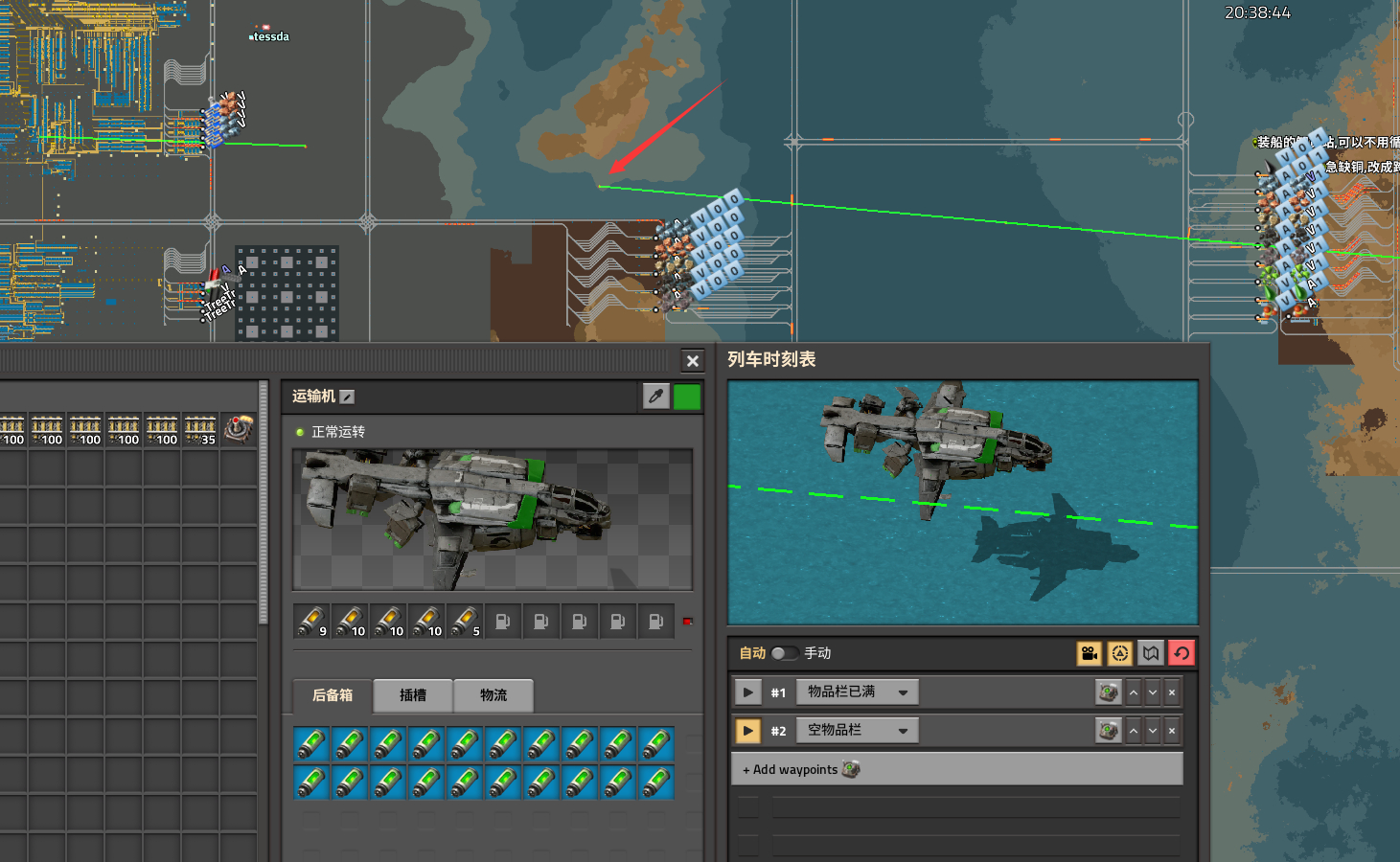The width and height of the screenshot is (1400, 862).
Task: Click the red reset schedule button
Action: pyautogui.click(x=1182, y=653)
